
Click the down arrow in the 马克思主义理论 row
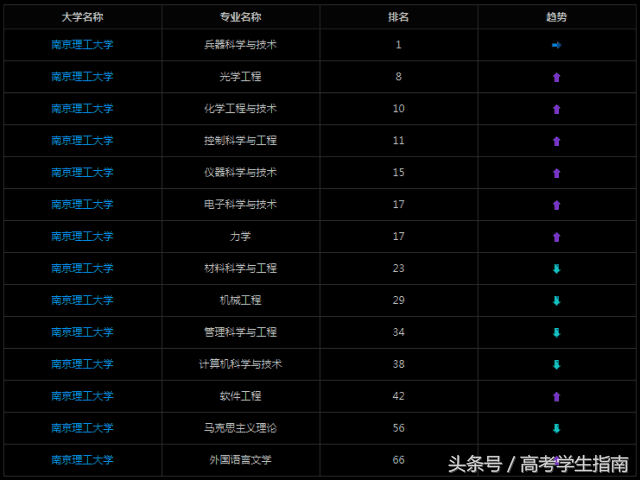pos(556,428)
